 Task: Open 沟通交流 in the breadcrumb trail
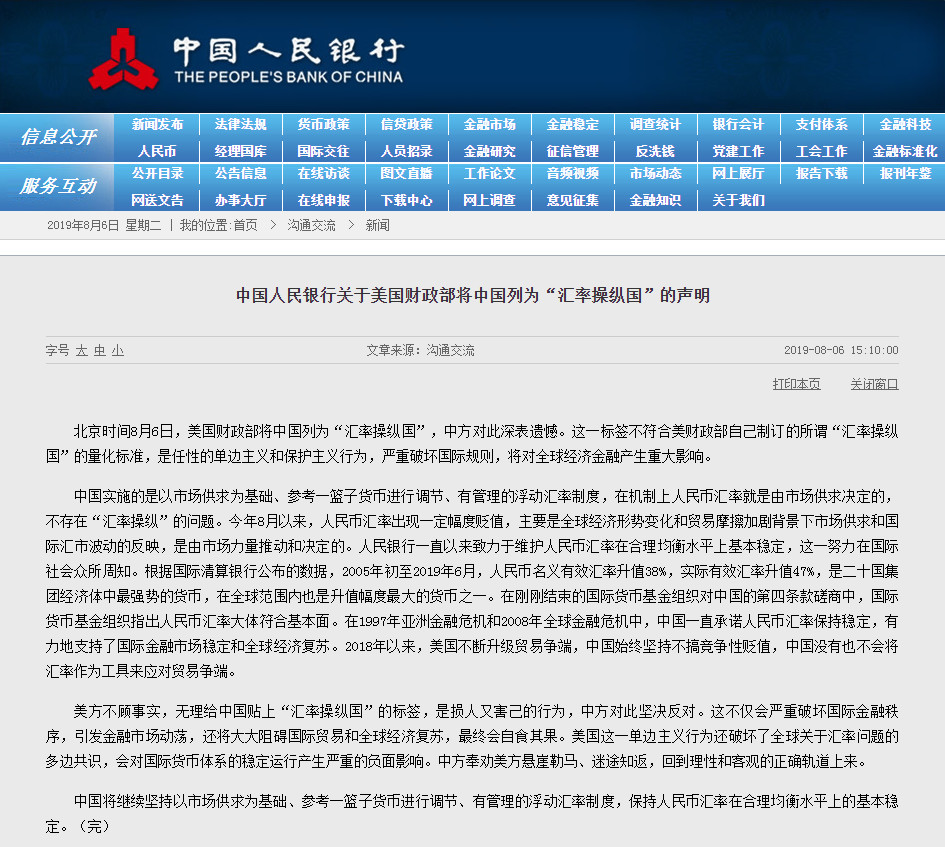(311, 226)
